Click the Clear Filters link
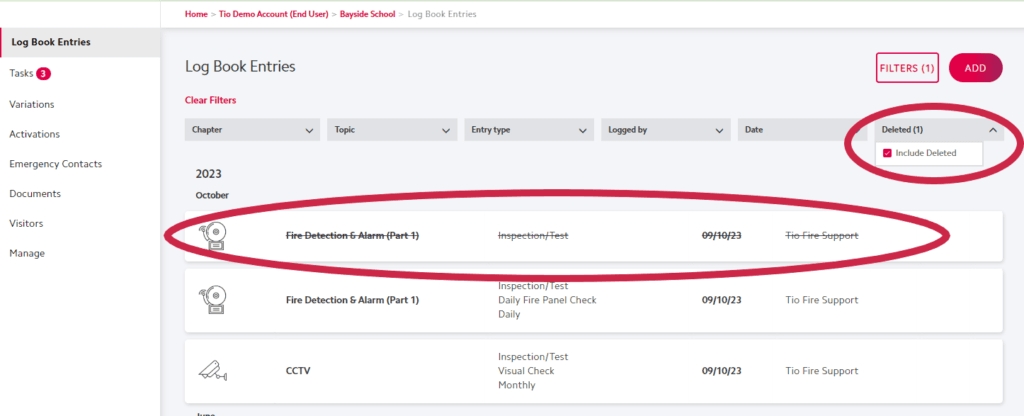Screen dimensions: 1024x416 pyautogui.click(x=210, y=100)
